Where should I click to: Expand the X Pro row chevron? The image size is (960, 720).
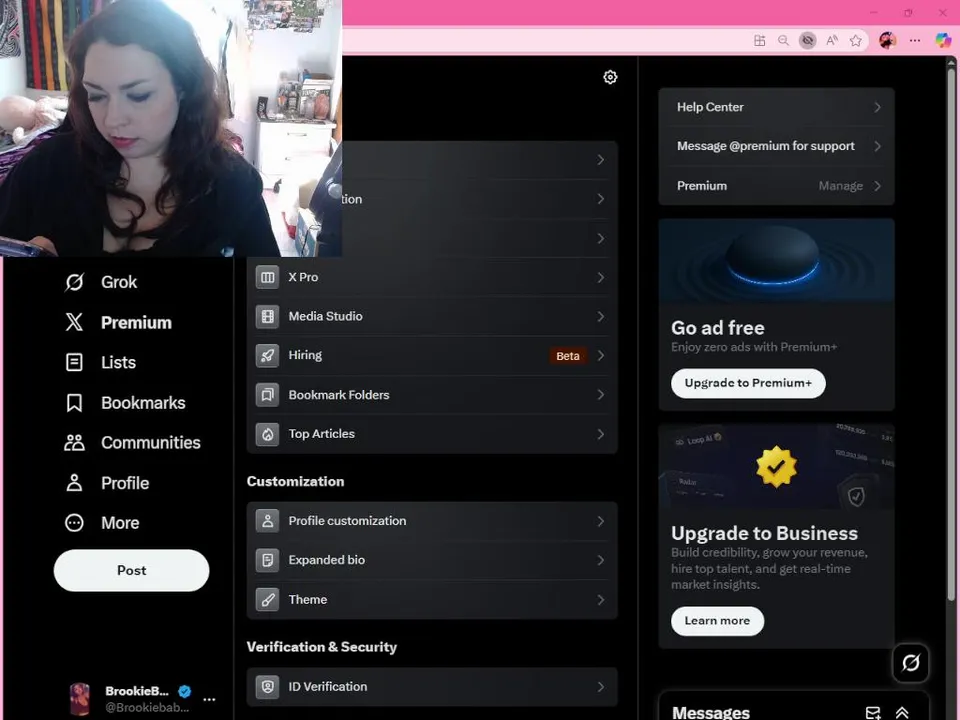click(x=601, y=277)
